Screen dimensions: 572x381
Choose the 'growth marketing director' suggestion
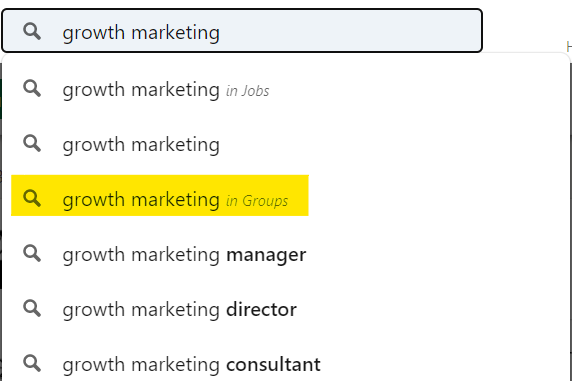pos(286,309)
